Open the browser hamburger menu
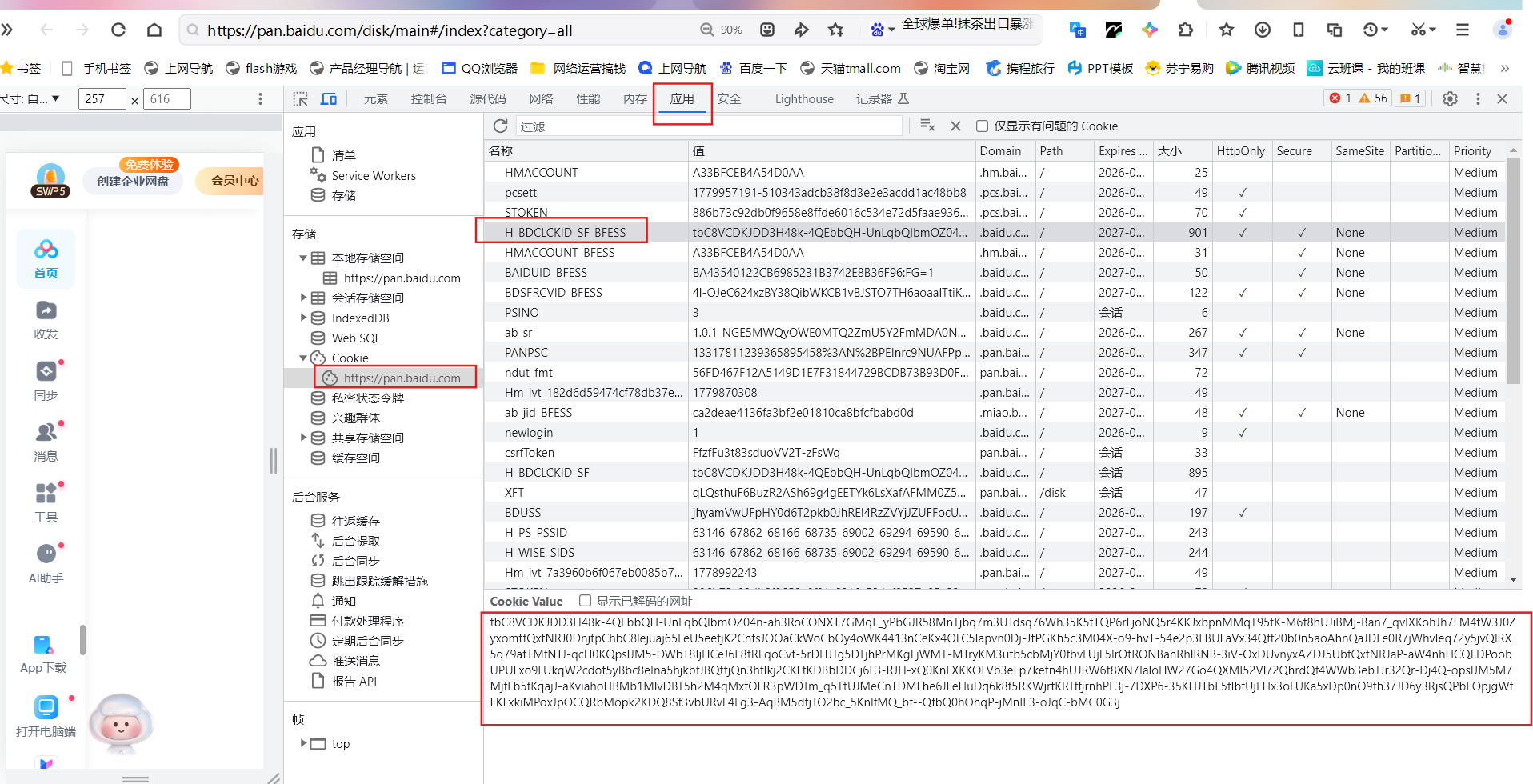The height and width of the screenshot is (784, 1533). click(x=1463, y=30)
